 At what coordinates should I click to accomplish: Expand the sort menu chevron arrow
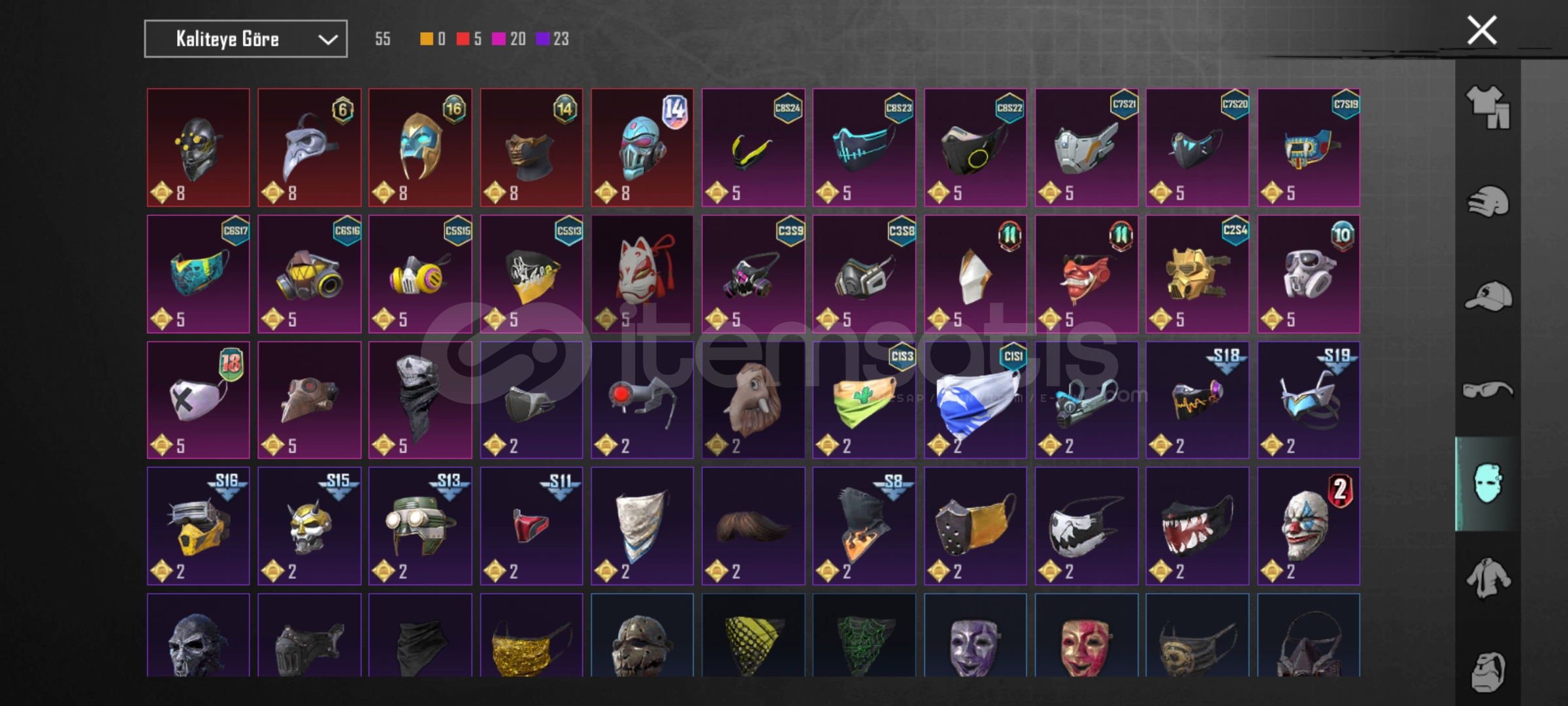[x=327, y=40]
